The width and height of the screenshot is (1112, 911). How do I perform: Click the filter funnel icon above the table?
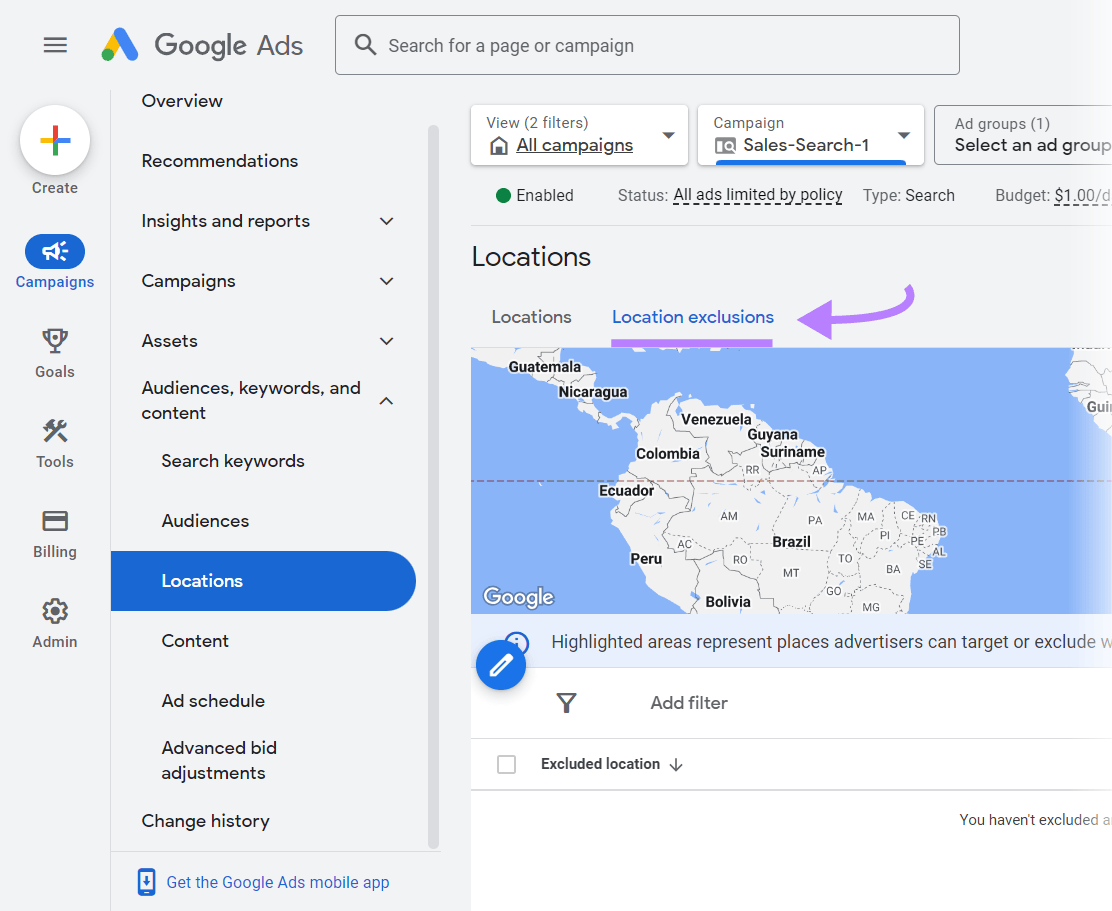[566, 703]
